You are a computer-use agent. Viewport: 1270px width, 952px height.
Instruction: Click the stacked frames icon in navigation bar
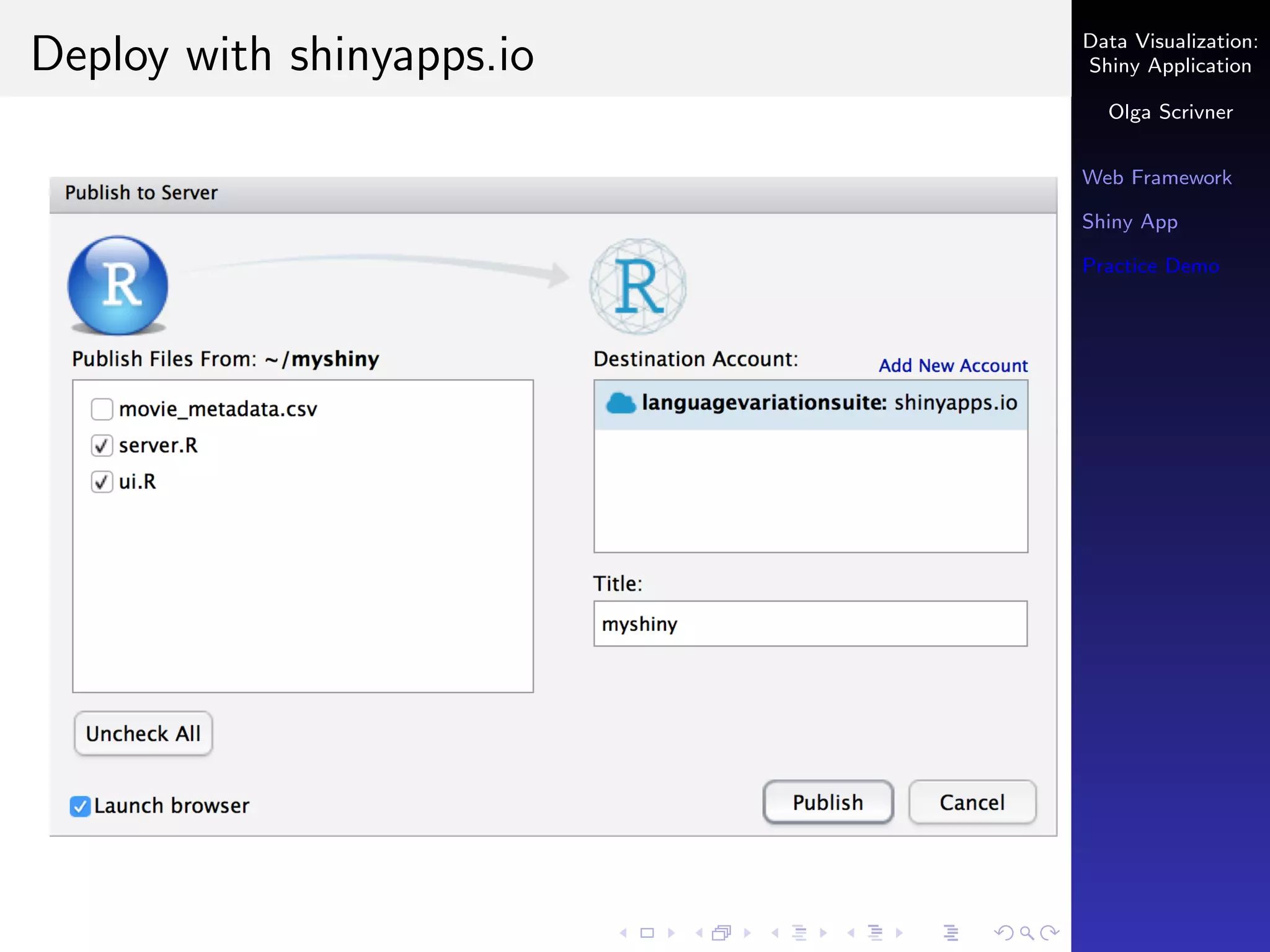722,933
